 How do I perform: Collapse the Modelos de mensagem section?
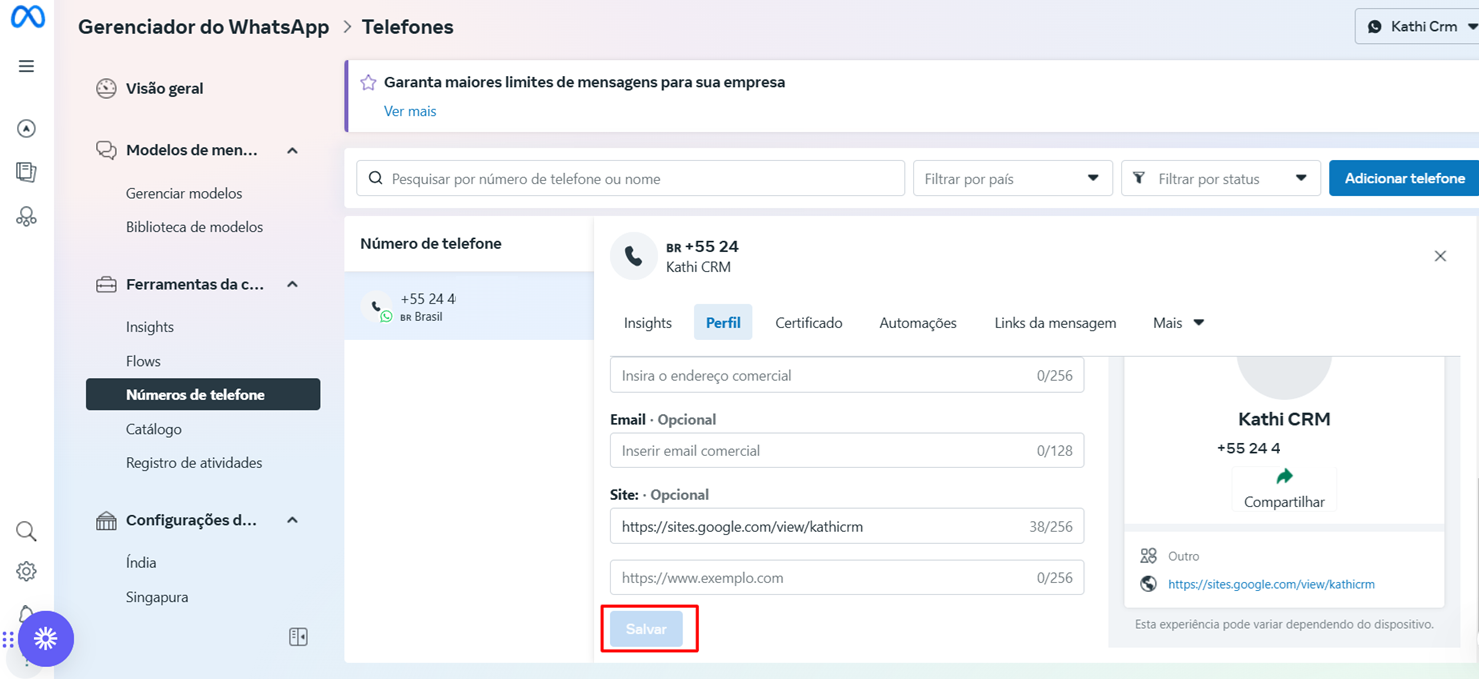point(292,151)
